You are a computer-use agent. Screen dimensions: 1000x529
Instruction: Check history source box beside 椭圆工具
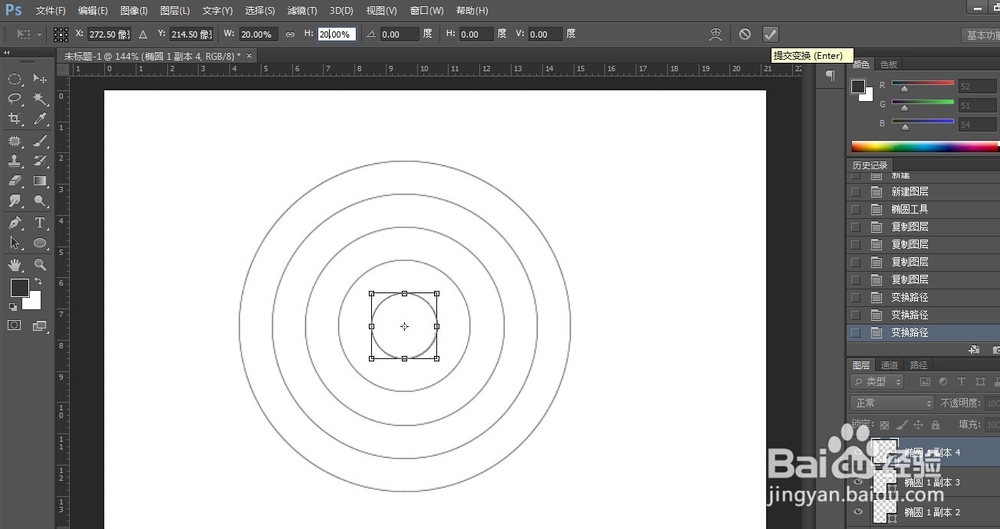[x=856, y=209]
